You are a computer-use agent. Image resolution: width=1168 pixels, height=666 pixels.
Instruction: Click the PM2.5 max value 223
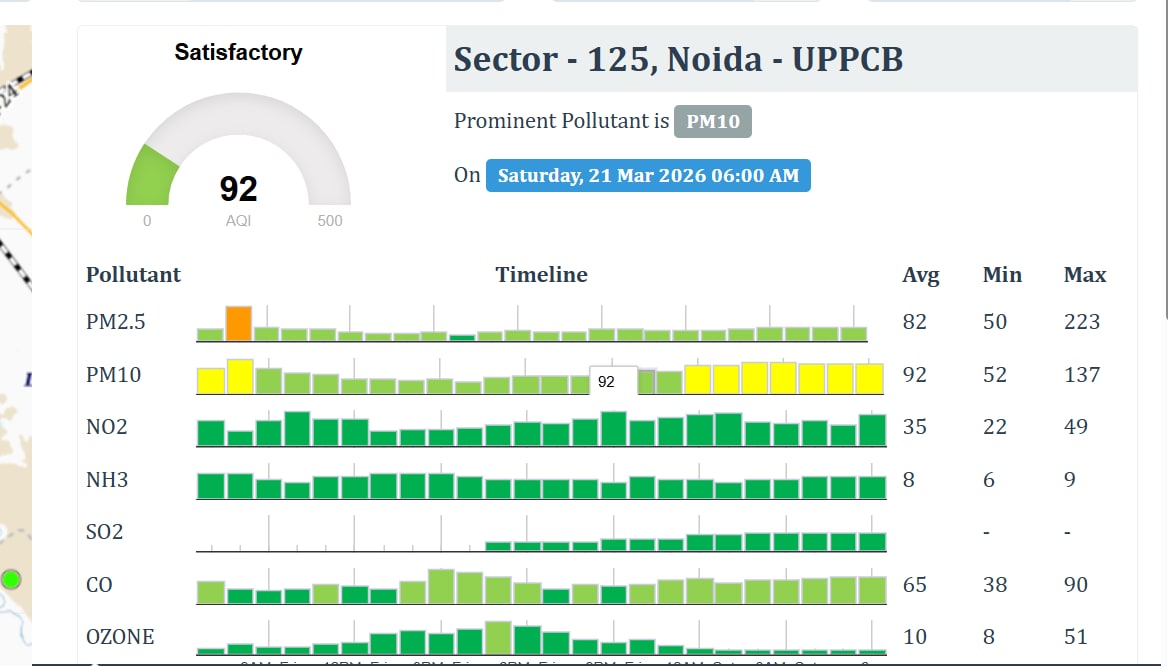point(1082,322)
